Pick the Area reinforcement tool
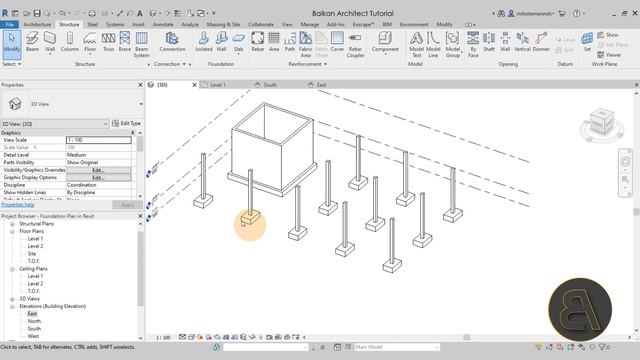640x360 pixels. [x=274, y=42]
